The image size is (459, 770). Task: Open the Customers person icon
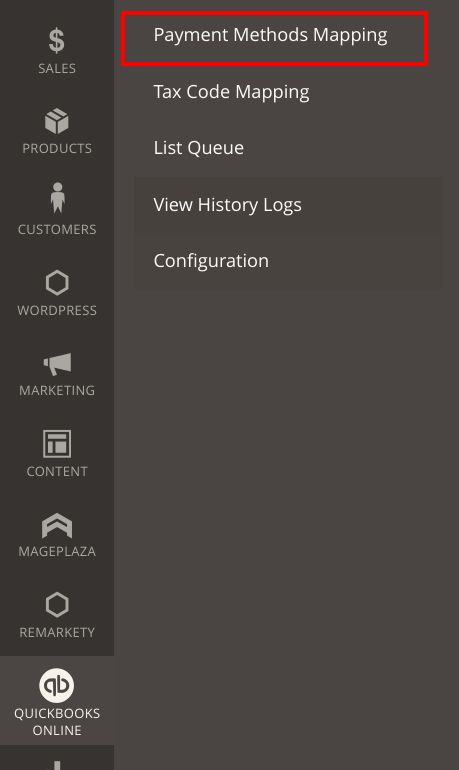(x=57, y=198)
